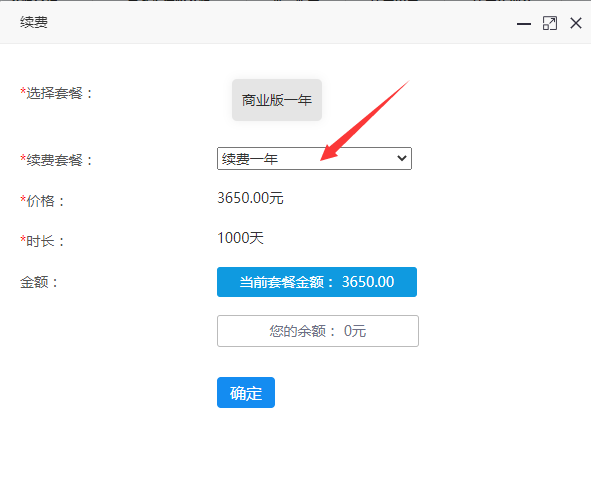Click the 您的余额 0元 balance box

(318, 331)
